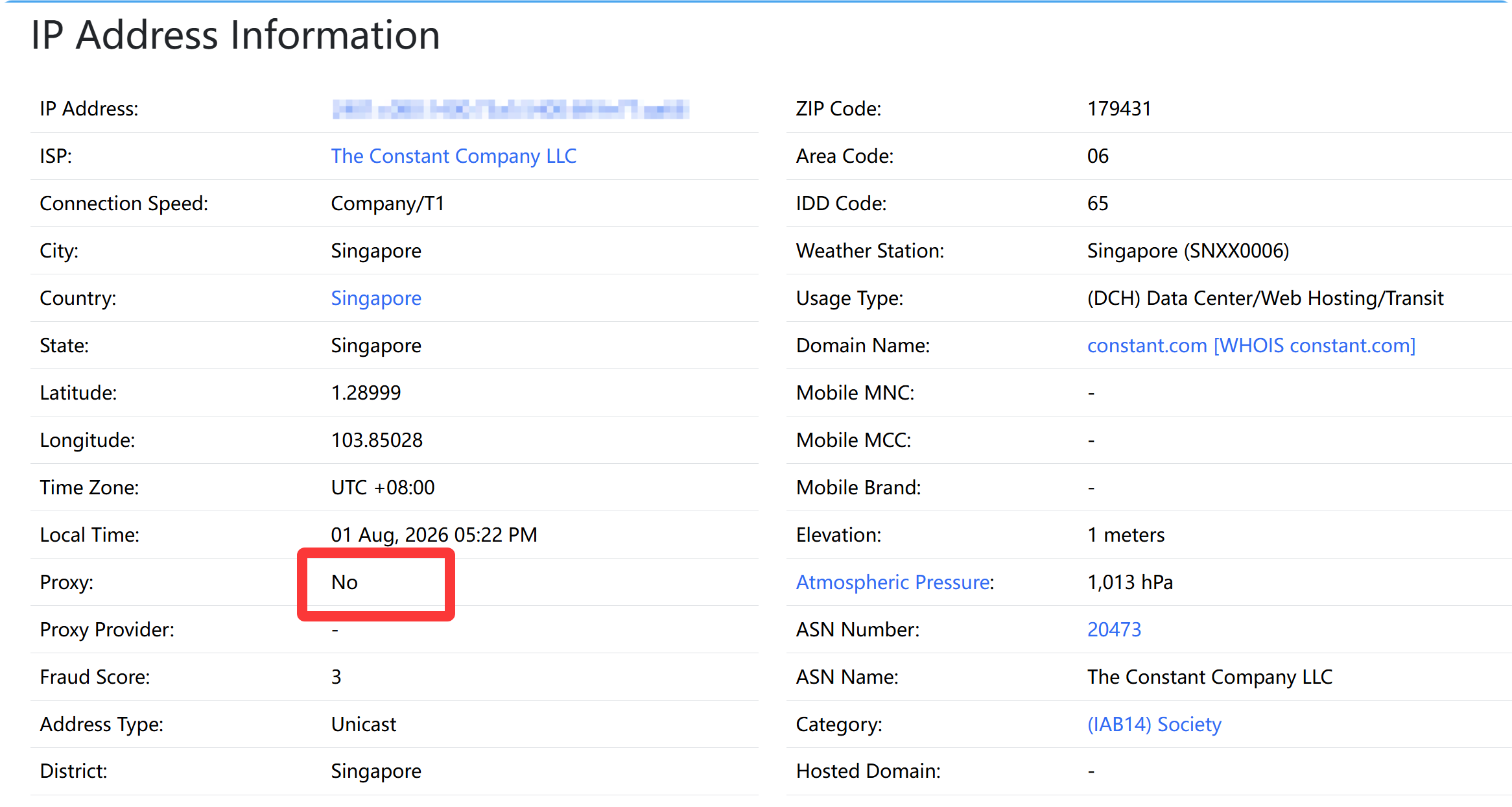
Task: Click the Connection Speed label
Action: [x=124, y=204]
